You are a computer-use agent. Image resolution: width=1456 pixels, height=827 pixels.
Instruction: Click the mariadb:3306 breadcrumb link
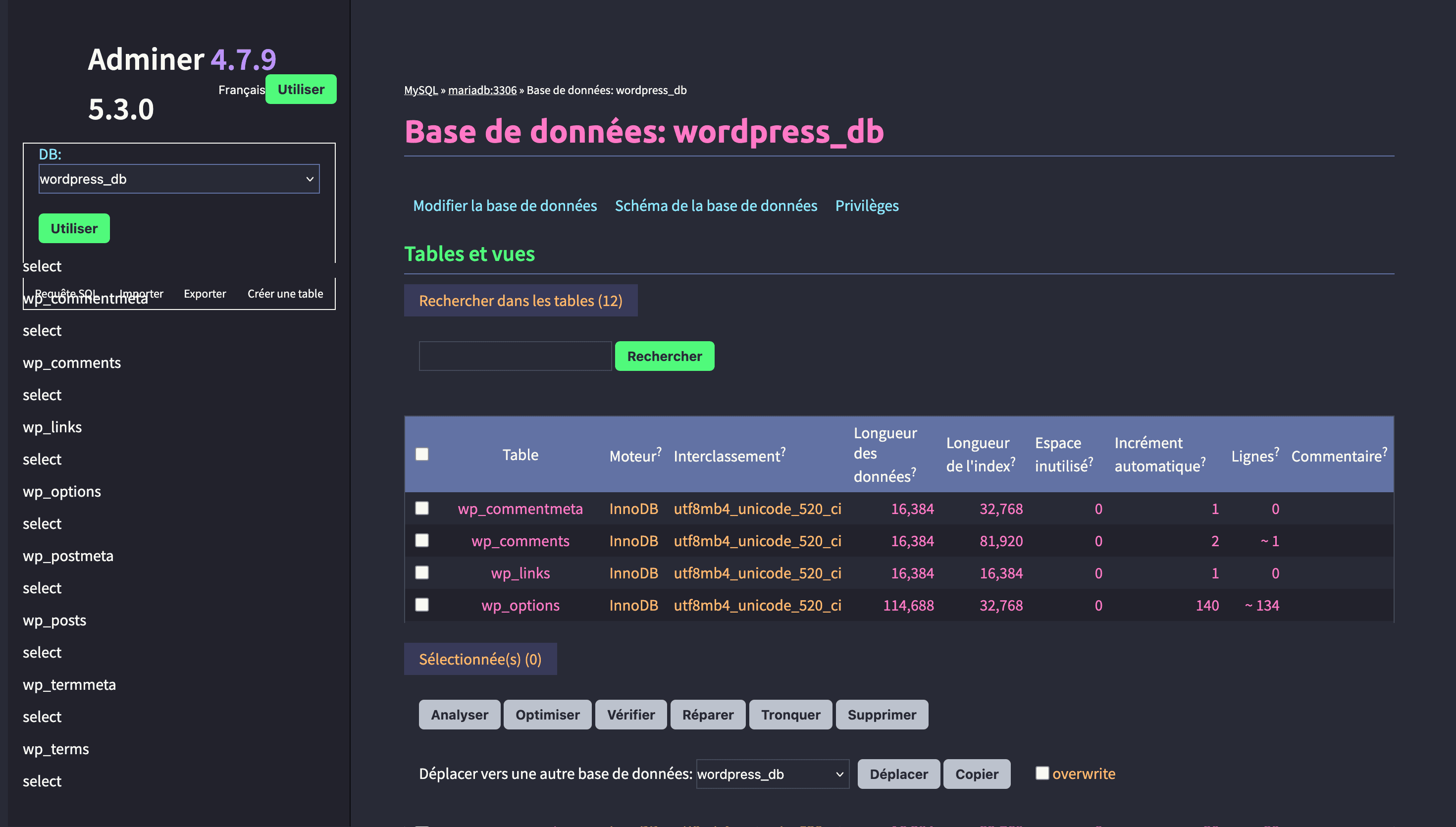click(x=482, y=90)
